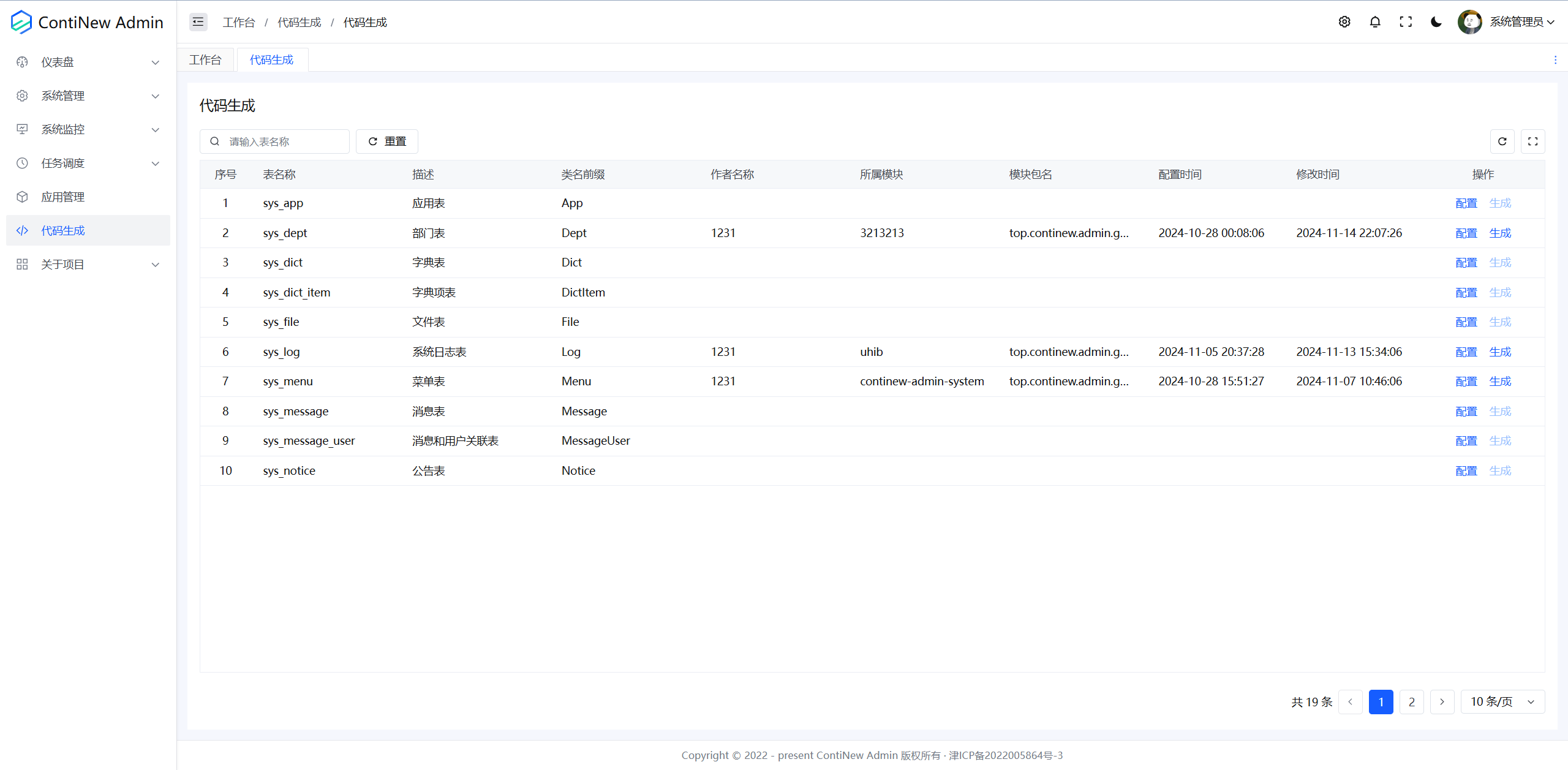Screen dimensions: 1568x770
Task: Open the 10 条/页 page size dropdown
Action: click(x=1502, y=701)
